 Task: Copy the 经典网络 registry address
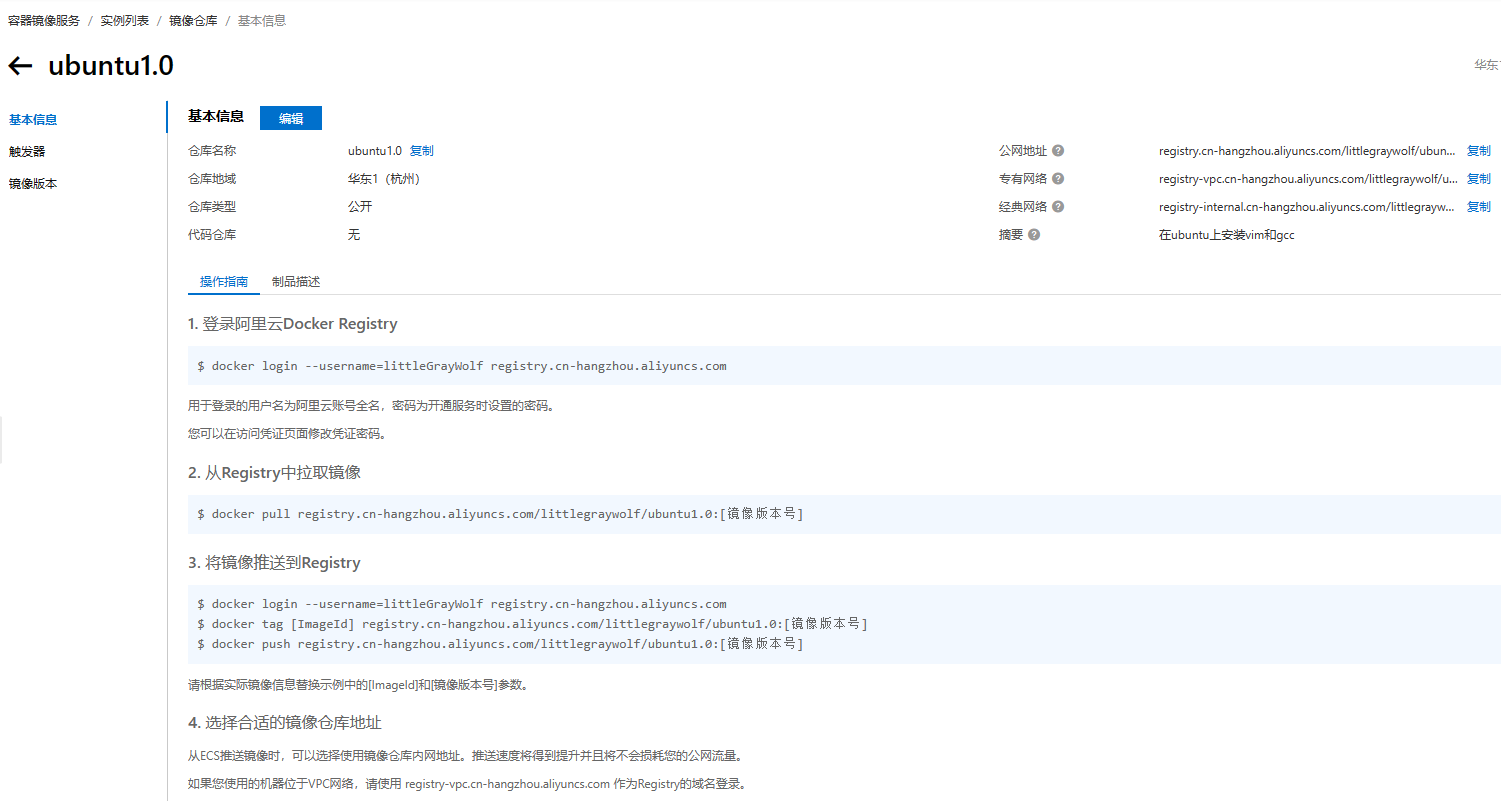(1478, 207)
